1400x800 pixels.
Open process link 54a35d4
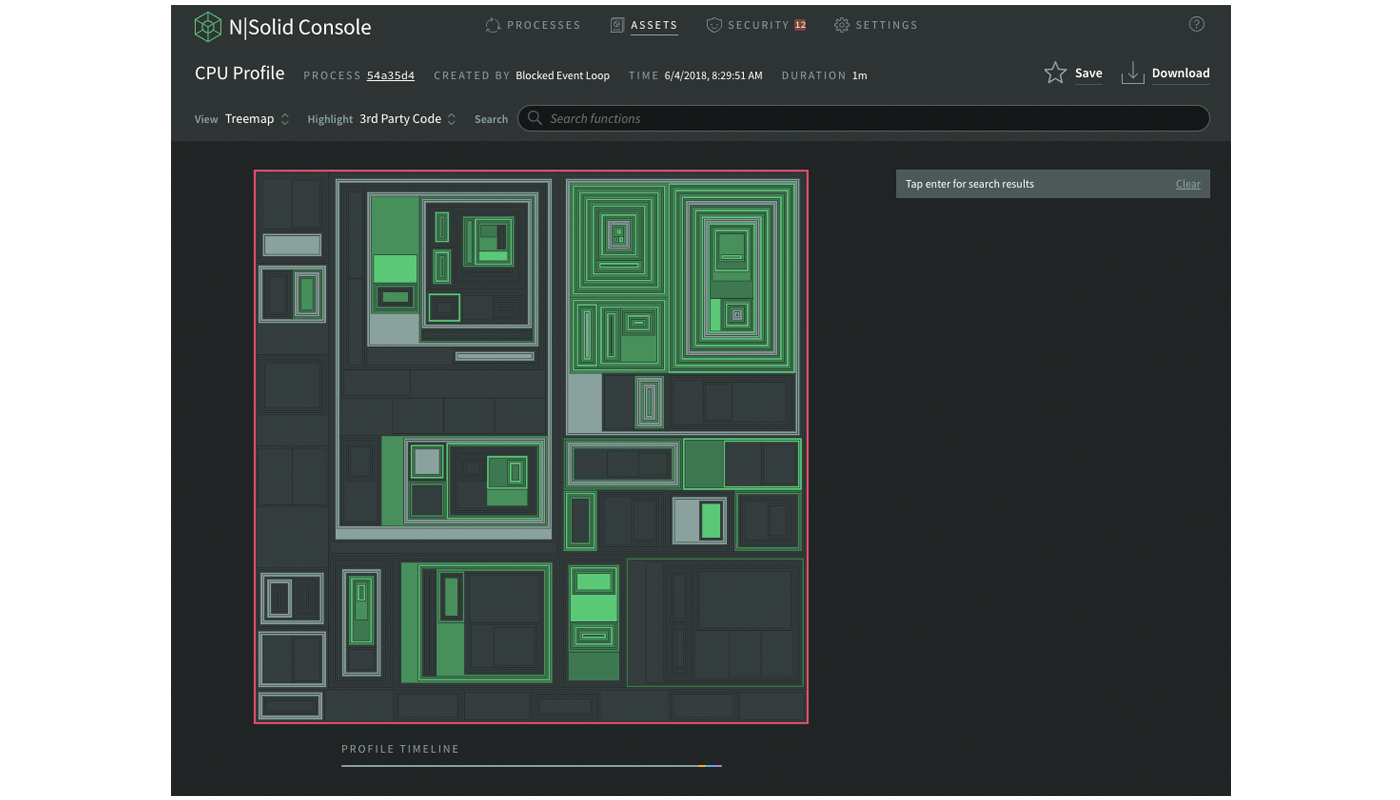click(x=390, y=76)
